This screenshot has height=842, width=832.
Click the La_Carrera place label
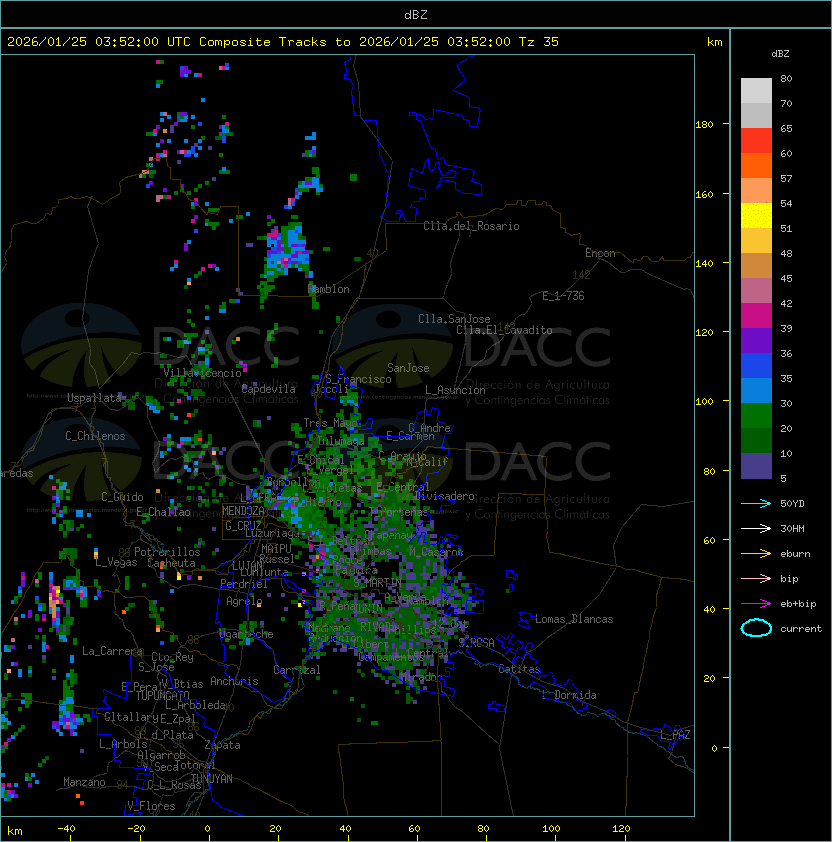(x=112, y=651)
